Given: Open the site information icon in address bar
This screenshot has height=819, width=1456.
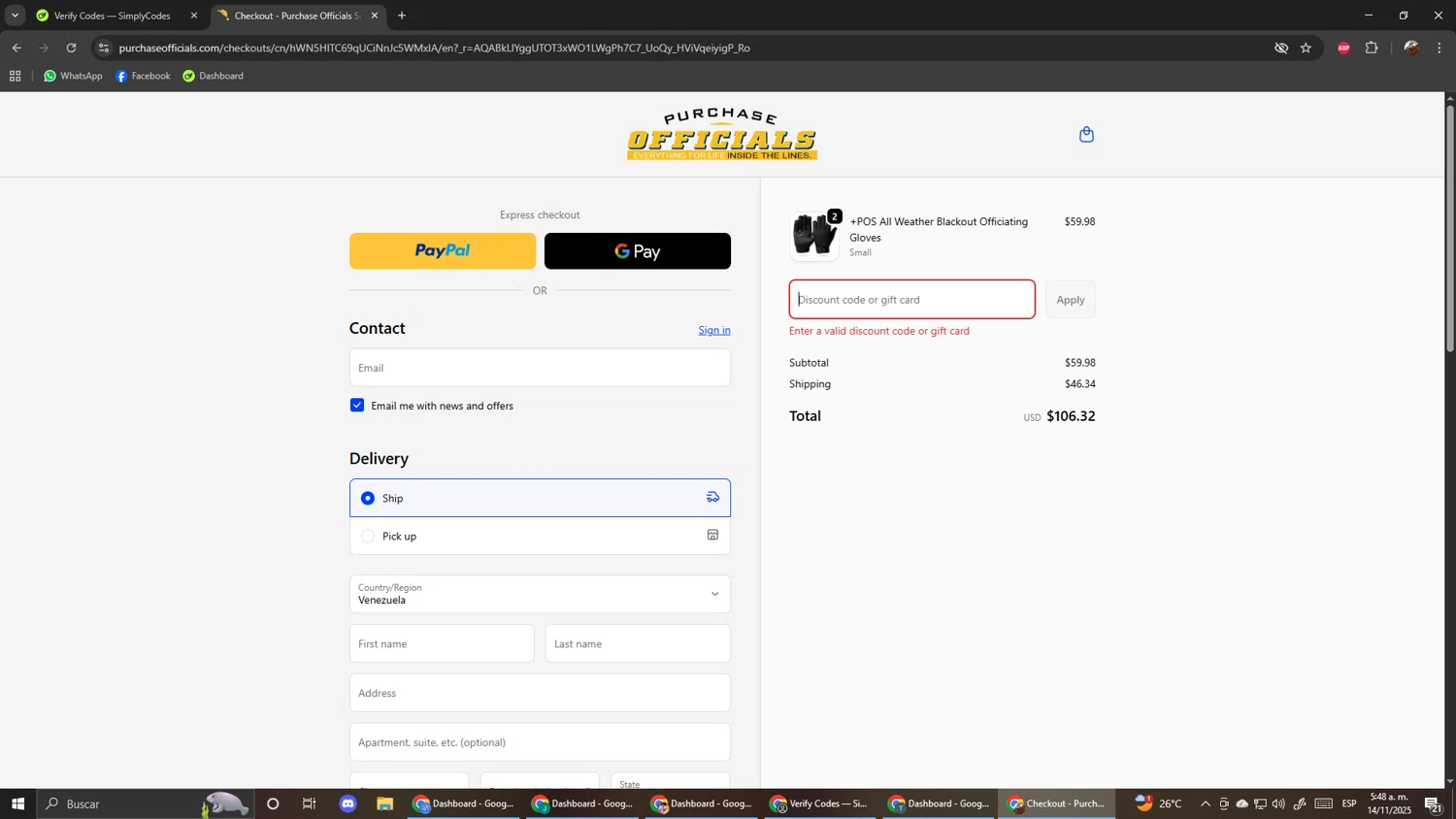Looking at the screenshot, I should (104, 48).
